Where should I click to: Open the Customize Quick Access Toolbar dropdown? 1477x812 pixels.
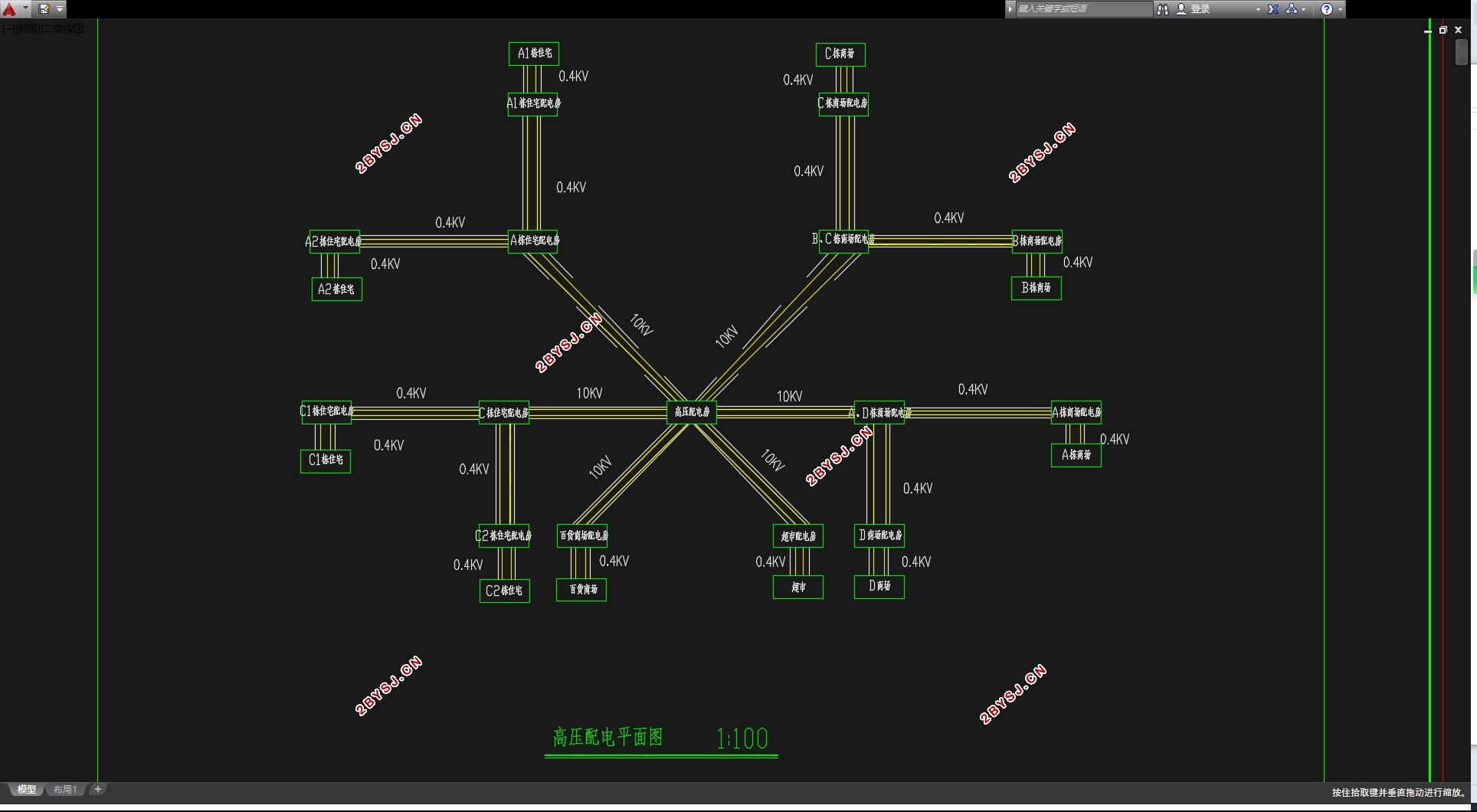coord(60,9)
